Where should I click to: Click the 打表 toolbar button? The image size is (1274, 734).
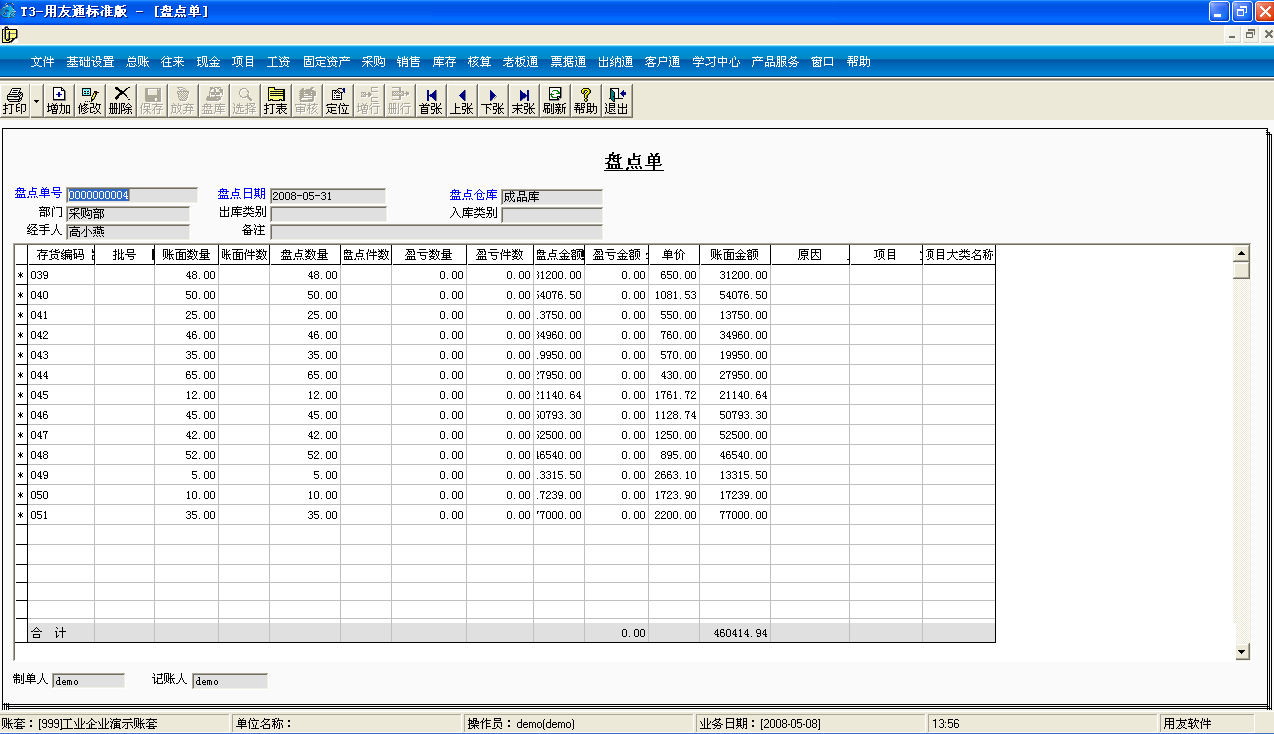[x=276, y=101]
